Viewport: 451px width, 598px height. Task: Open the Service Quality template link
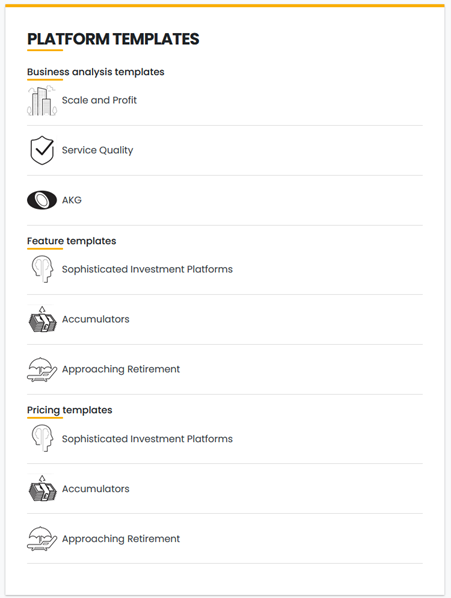click(98, 150)
